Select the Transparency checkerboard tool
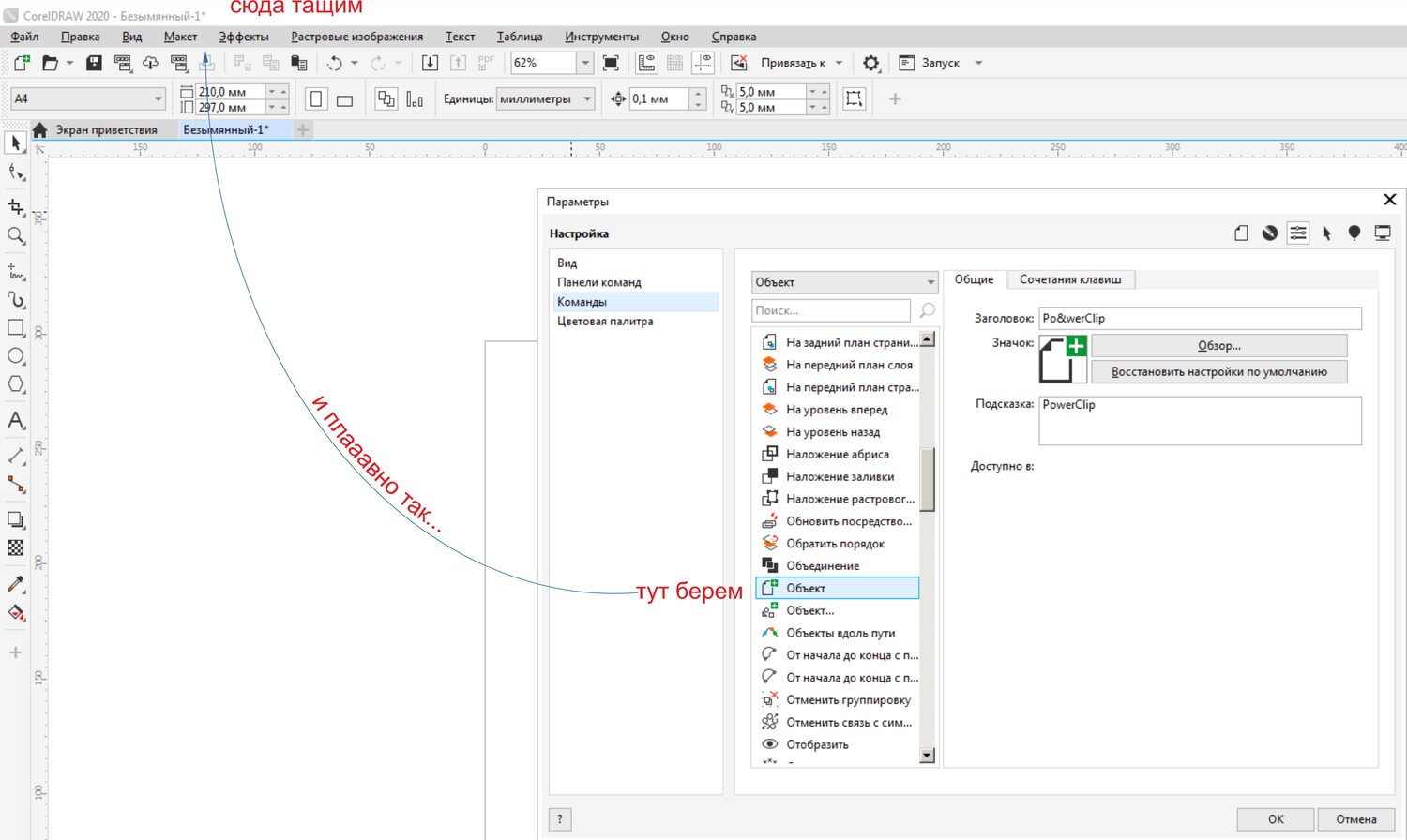Viewport: 1407px width, 840px height. click(x=15, y=548)
